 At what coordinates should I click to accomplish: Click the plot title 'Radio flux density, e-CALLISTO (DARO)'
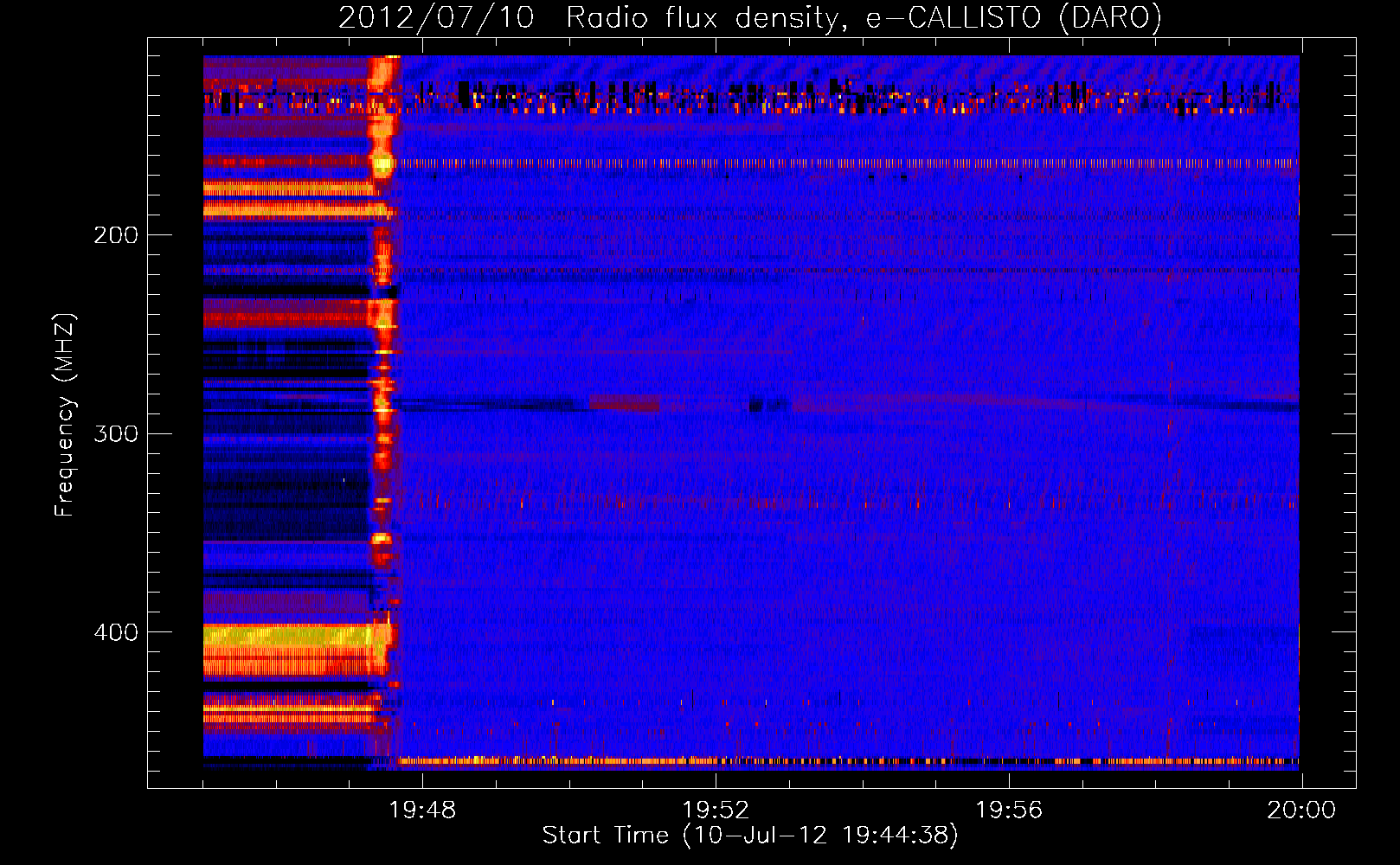(x=864, y=17)
